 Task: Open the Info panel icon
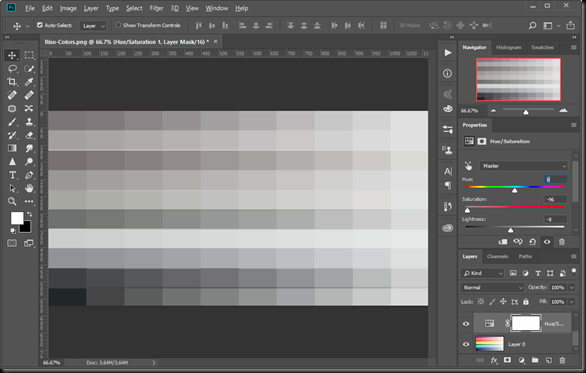pyautogui.click(x=447, y=74)
